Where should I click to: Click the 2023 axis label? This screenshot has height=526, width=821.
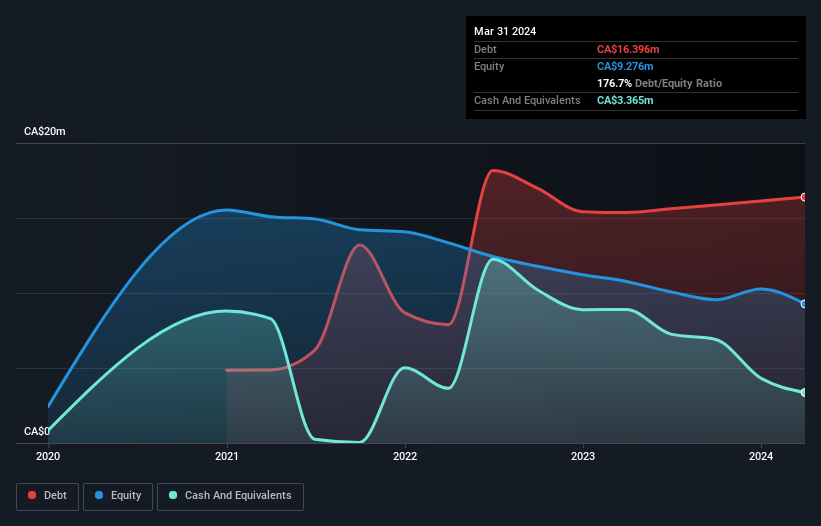click(583, 456)
